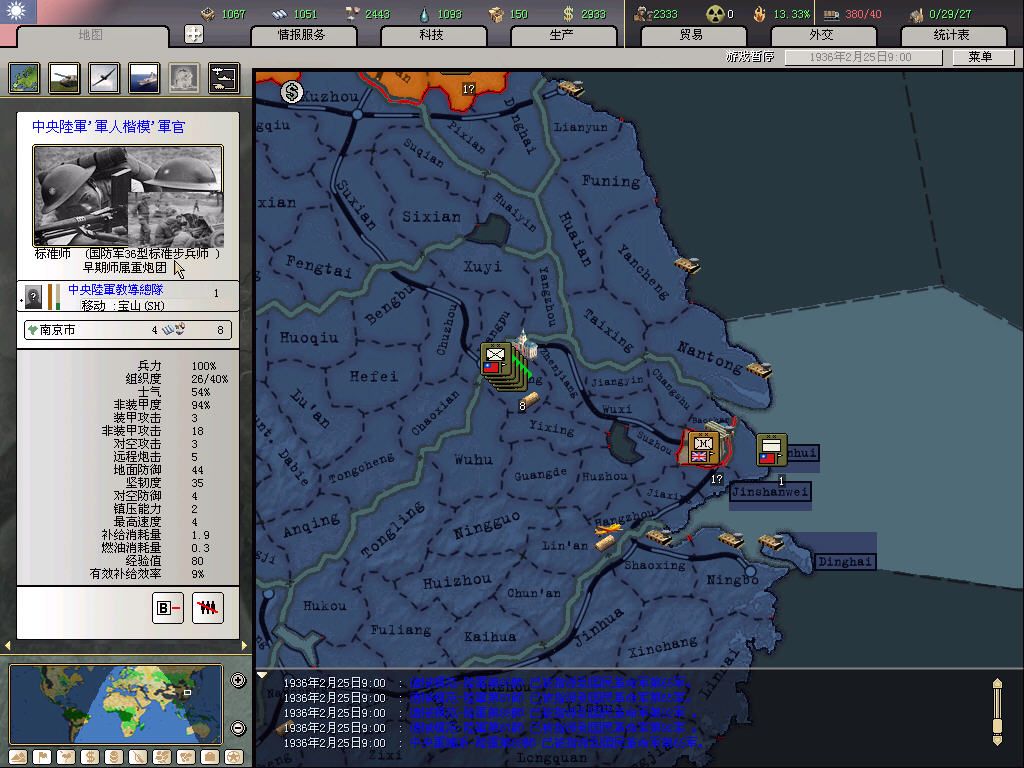This screenshot has height=768, width=1024.
Task: Click the orange aircraft icon near Hangzhou
Action: pos(609,528)
